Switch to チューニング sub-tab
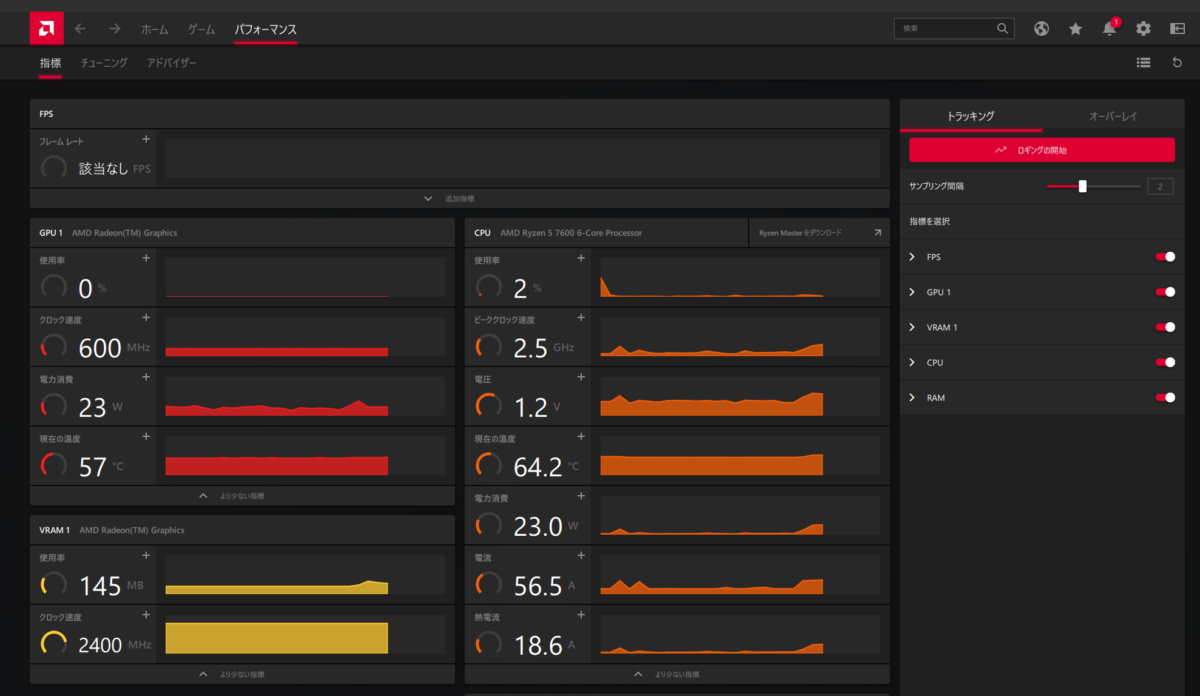 coord(104,62)
